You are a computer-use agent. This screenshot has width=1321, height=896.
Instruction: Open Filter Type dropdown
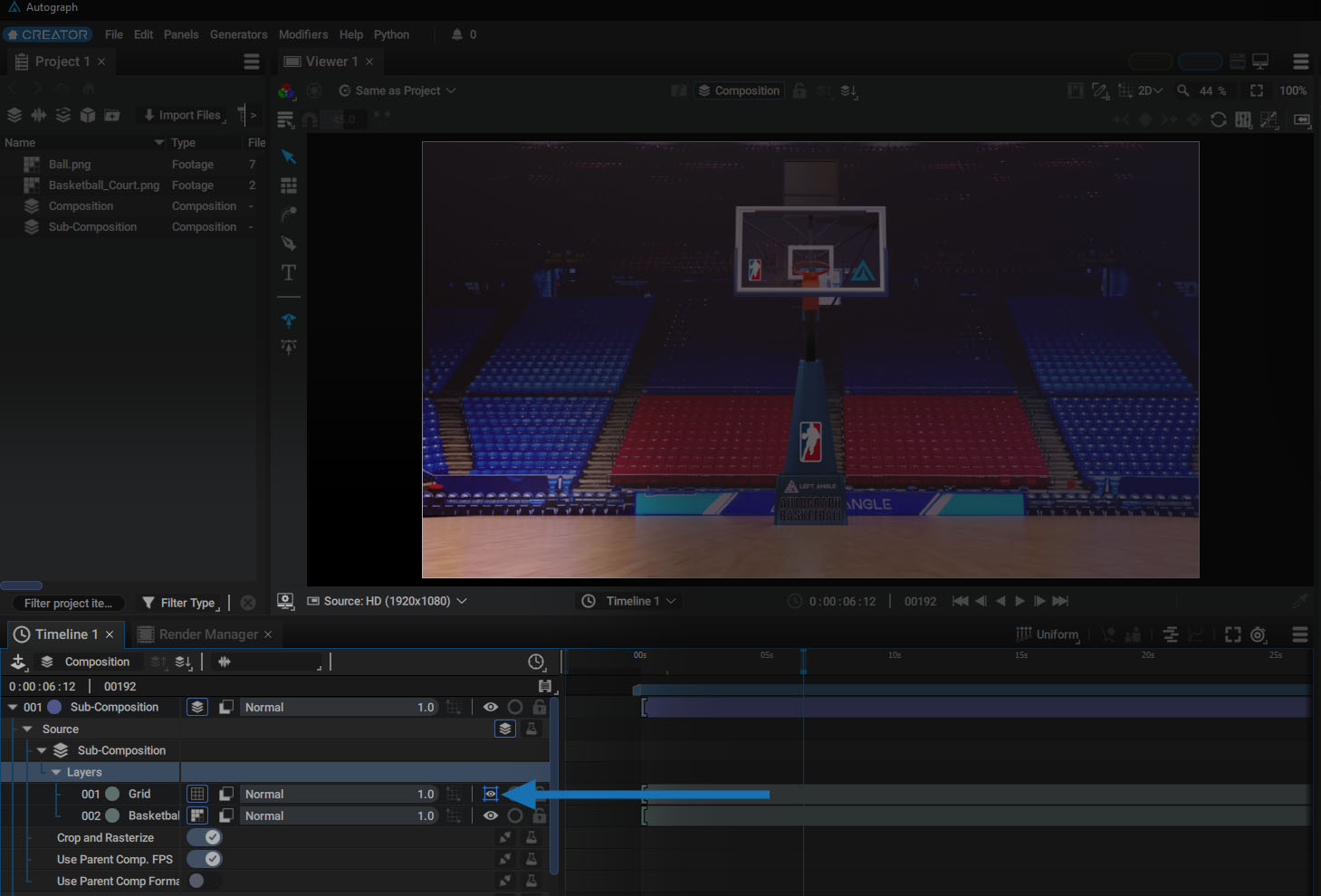point(181,603)
